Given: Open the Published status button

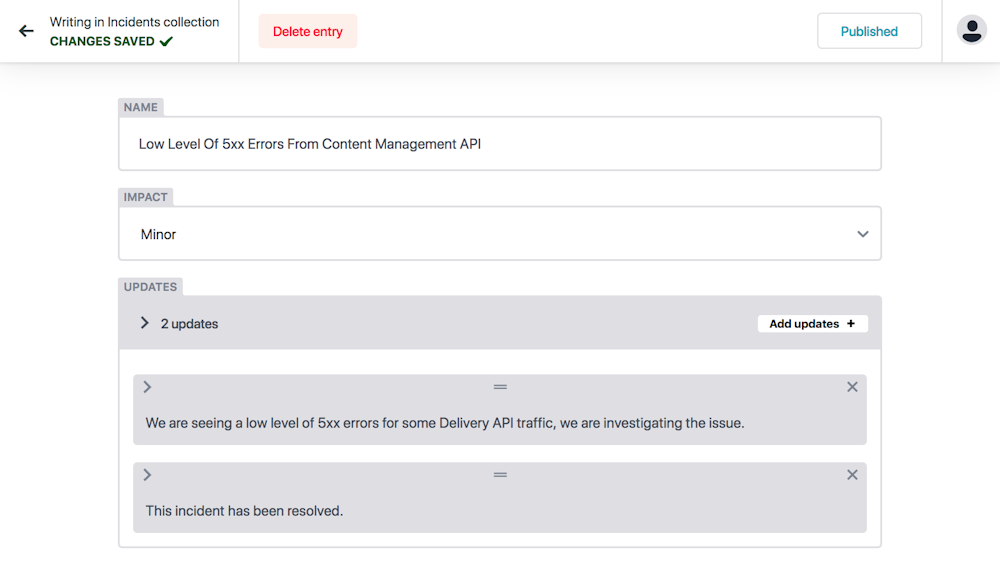Looking at the screenshot, I should pos(869,31).
